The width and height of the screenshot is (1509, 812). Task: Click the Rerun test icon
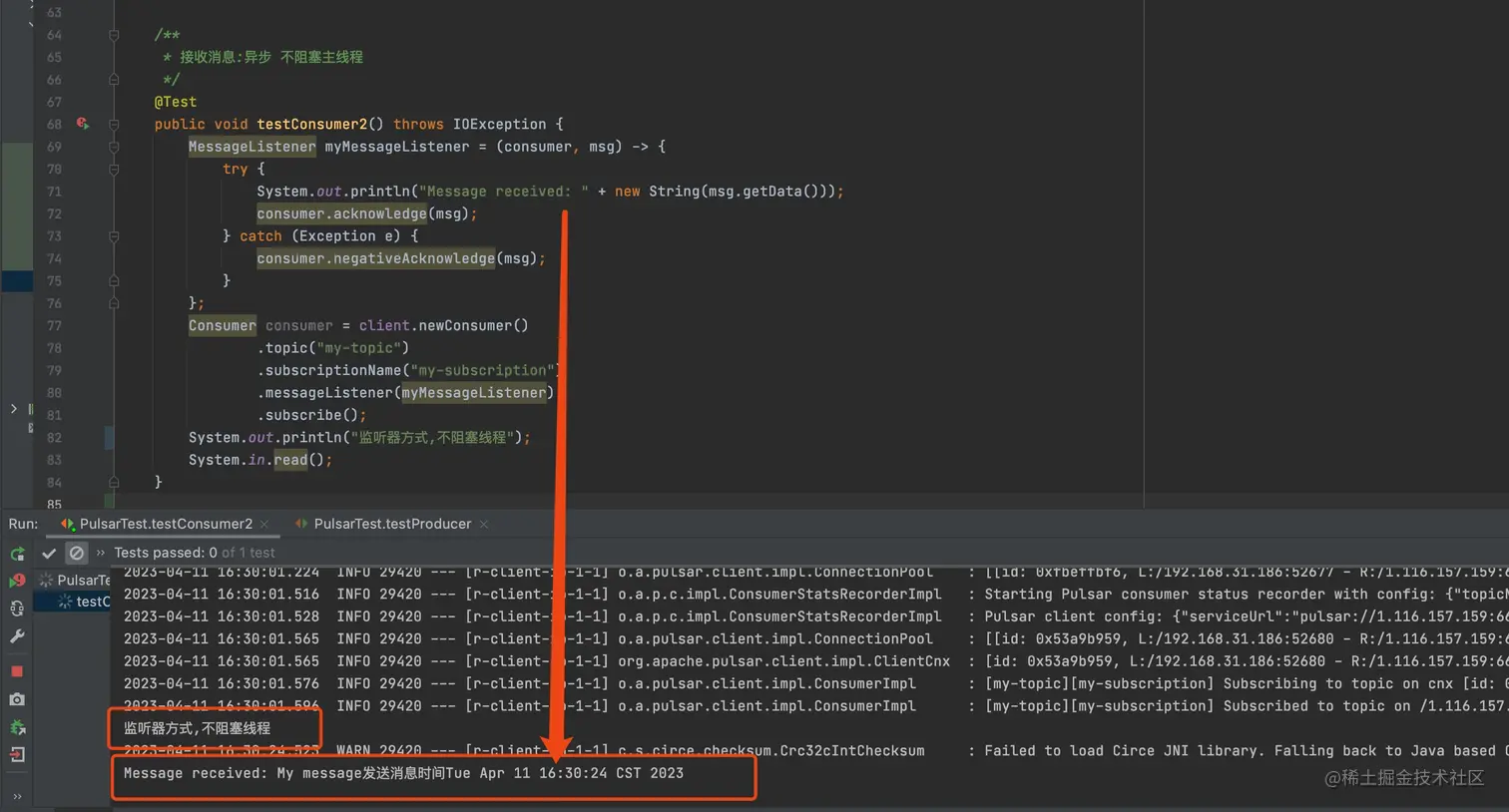[x=17, y=554]
